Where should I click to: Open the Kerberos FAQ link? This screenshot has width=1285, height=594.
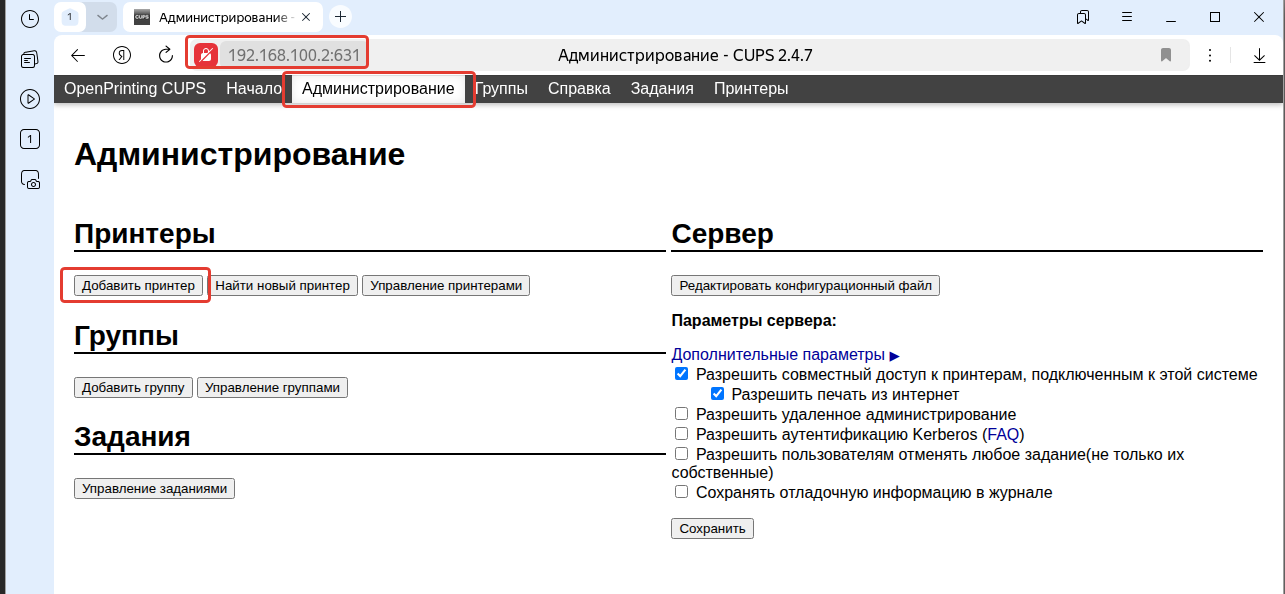pyautogui.click(x=1003, y=434)
